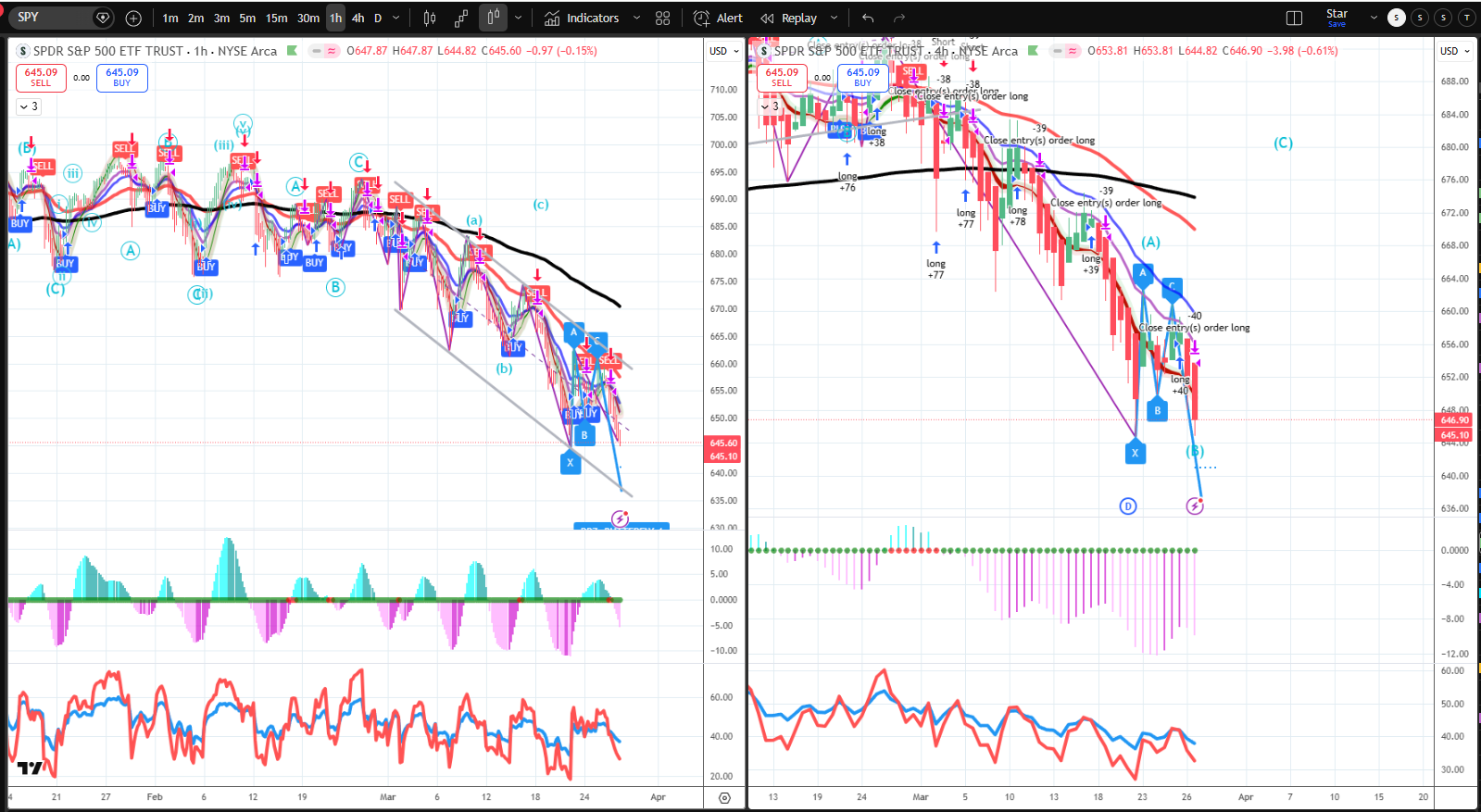Click the 645.60 price label on 1h axis
1481x812 pixels.
[x=723, y=443]
